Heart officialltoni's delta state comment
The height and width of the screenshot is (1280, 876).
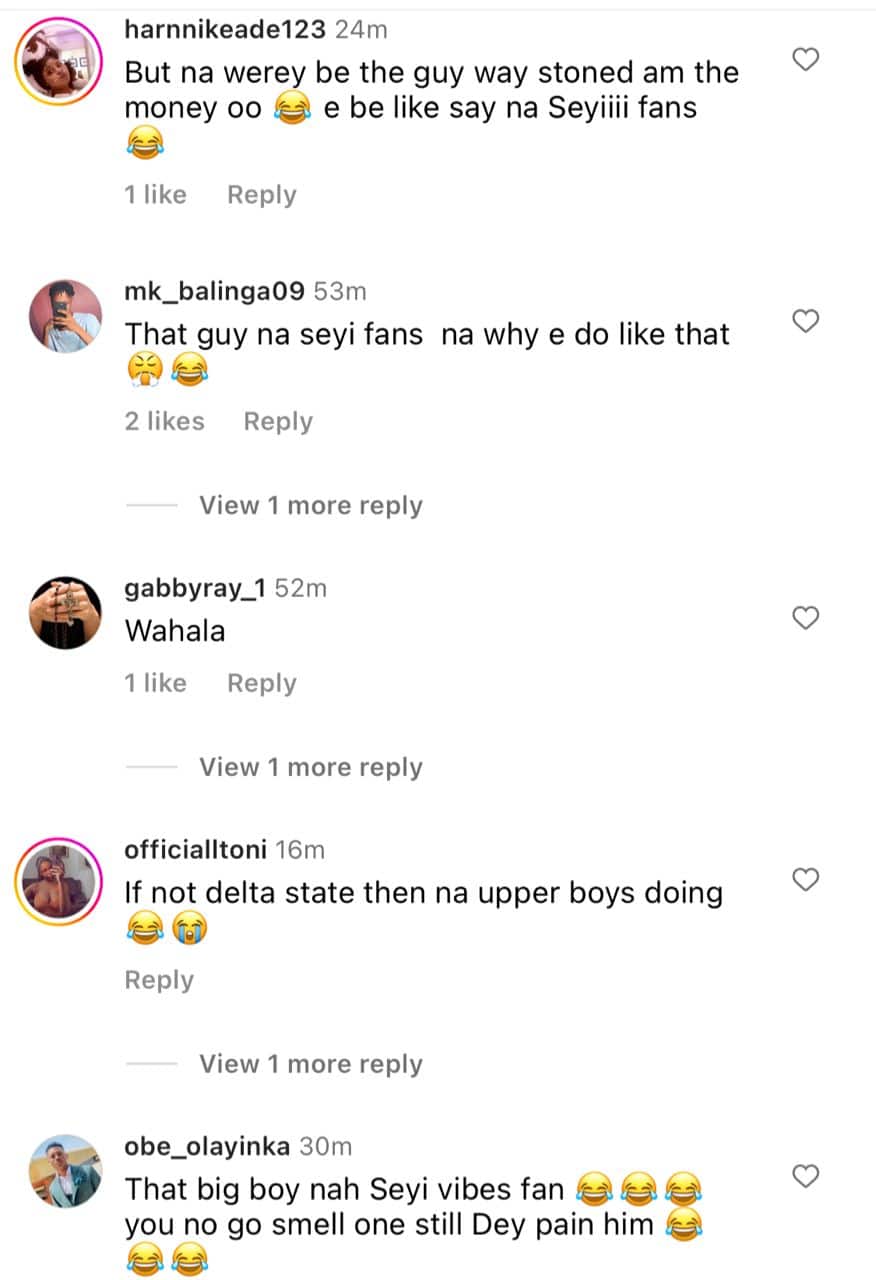click(806, 880)
